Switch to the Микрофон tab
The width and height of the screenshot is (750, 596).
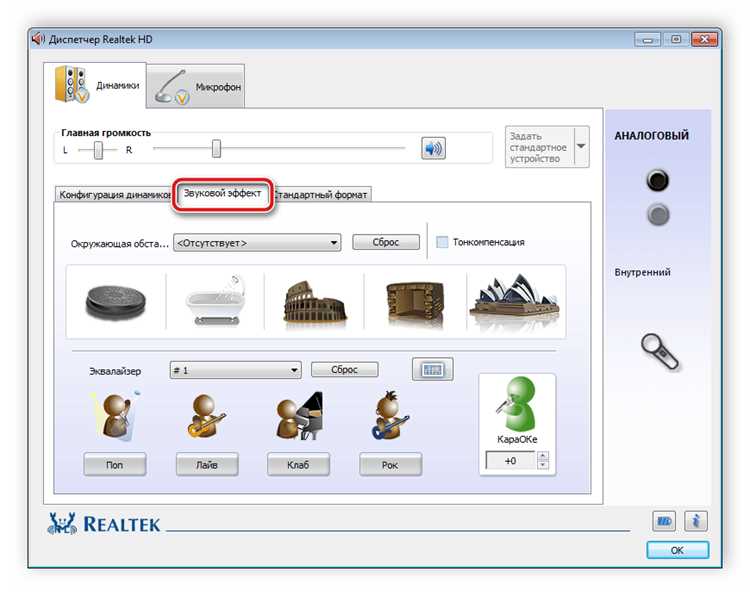(x=196, y=87)
